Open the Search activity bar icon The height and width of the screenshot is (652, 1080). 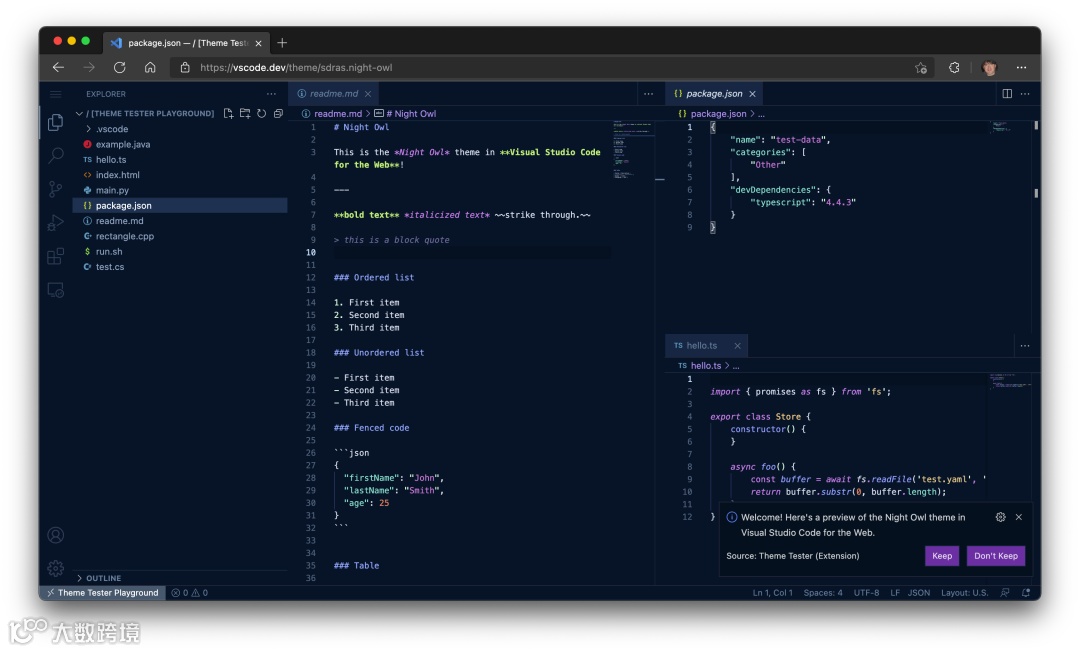pyautogui.click(x=56, y=155)
